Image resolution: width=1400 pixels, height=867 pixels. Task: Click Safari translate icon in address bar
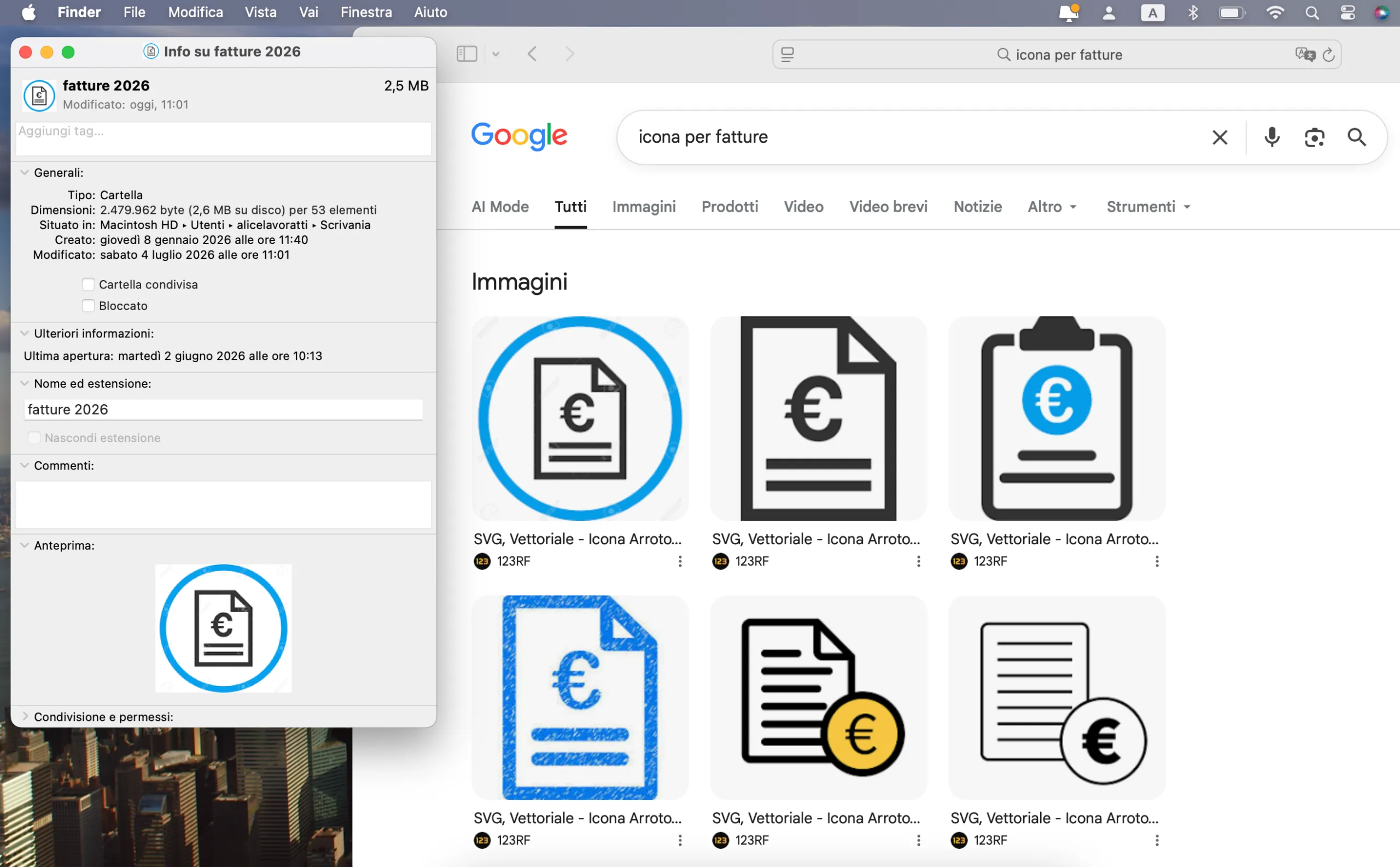tap(1305, 55)
